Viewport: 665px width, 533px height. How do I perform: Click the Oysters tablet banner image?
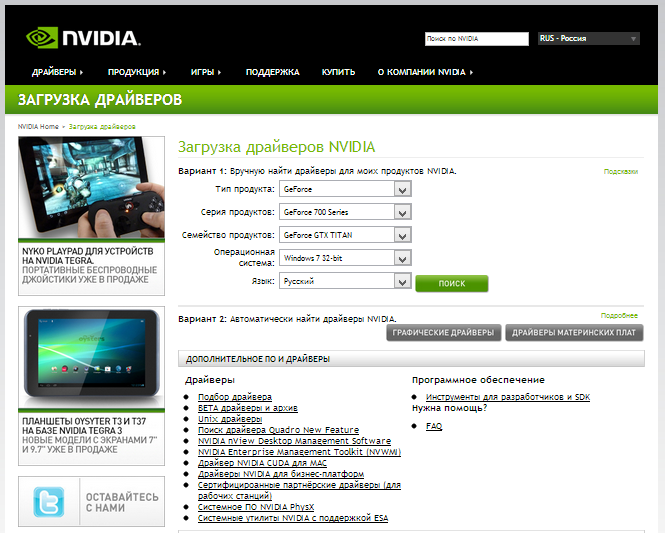tap(92, 358)
